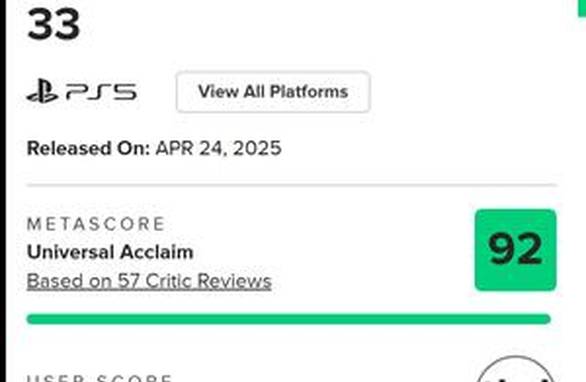The height and width of the screenshot is (382, 586).
Task: Click the Released On label
Action: pyautogui.click(x=88, y=148)
